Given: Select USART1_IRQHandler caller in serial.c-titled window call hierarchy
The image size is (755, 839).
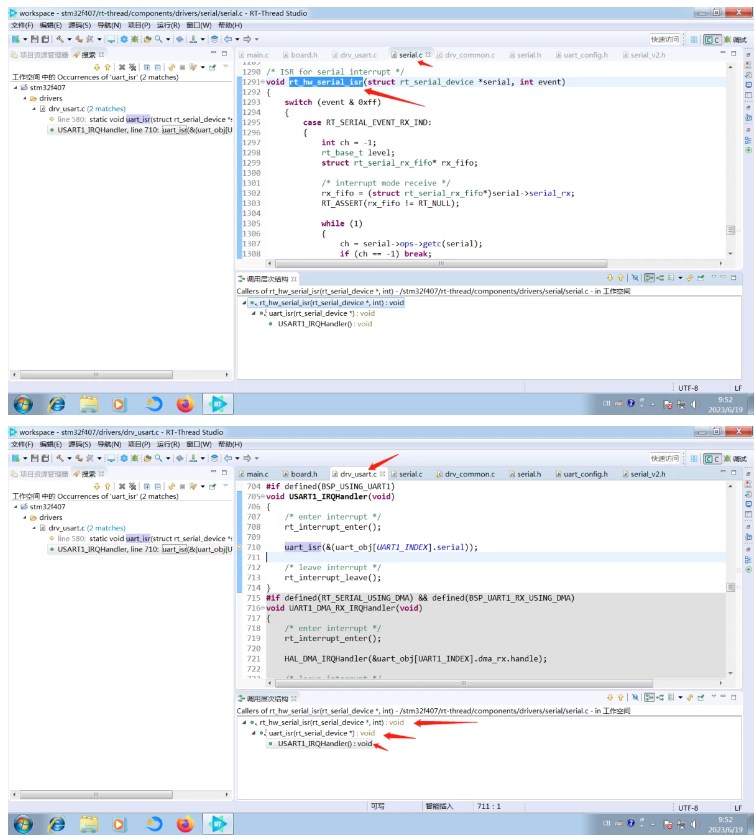Looking at the screenshot, I should (x=320, y=324).
